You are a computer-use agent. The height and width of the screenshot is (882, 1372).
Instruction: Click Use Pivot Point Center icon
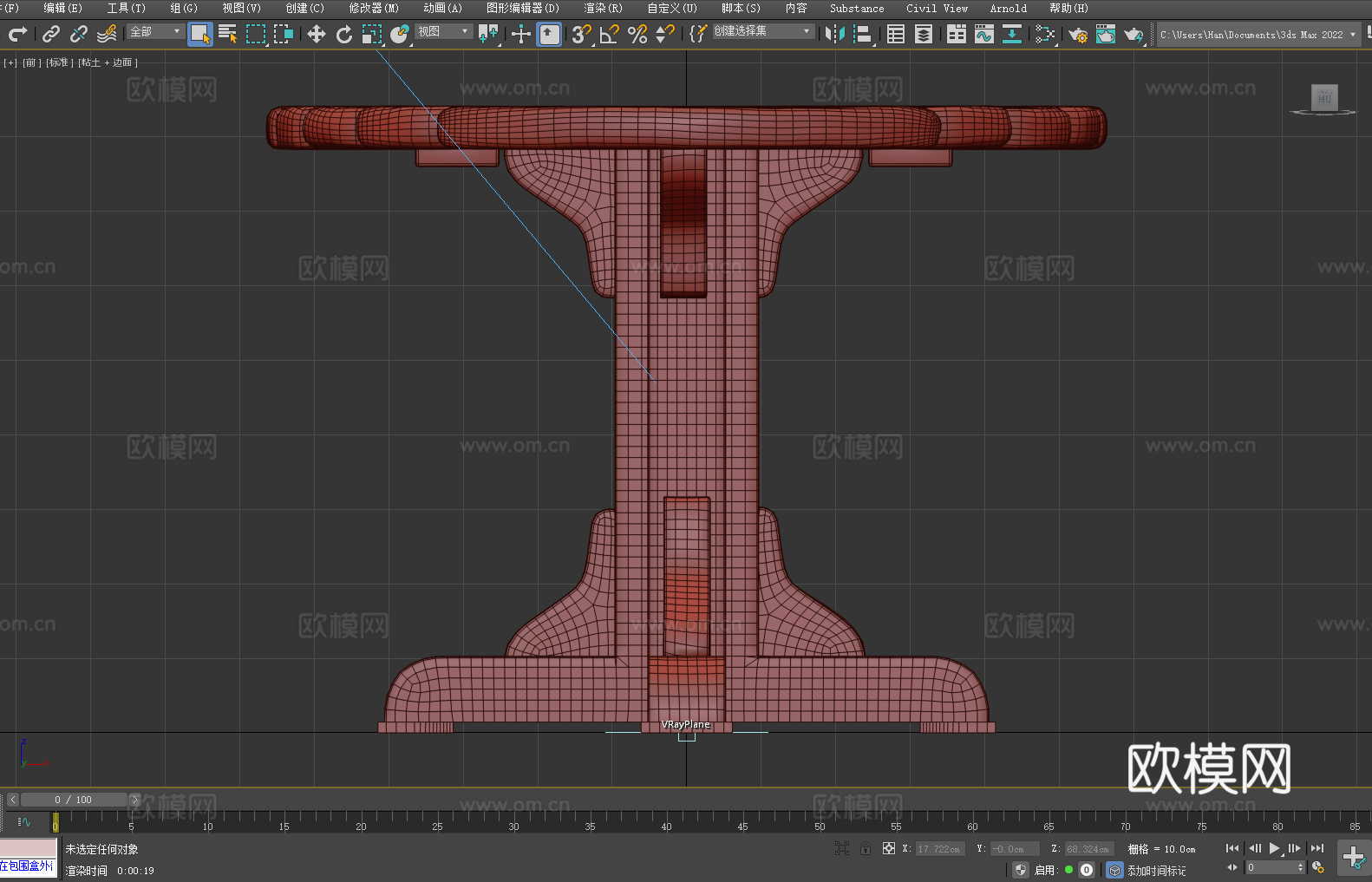(x=488, y=34)
